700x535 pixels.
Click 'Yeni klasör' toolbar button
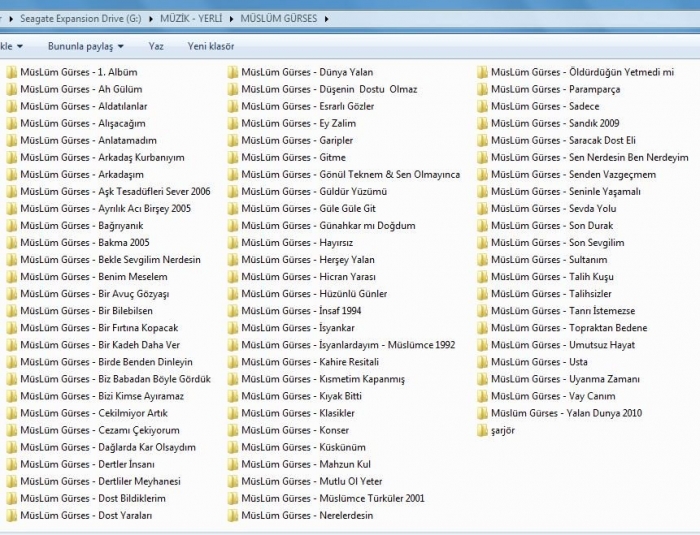click(211, 46)
